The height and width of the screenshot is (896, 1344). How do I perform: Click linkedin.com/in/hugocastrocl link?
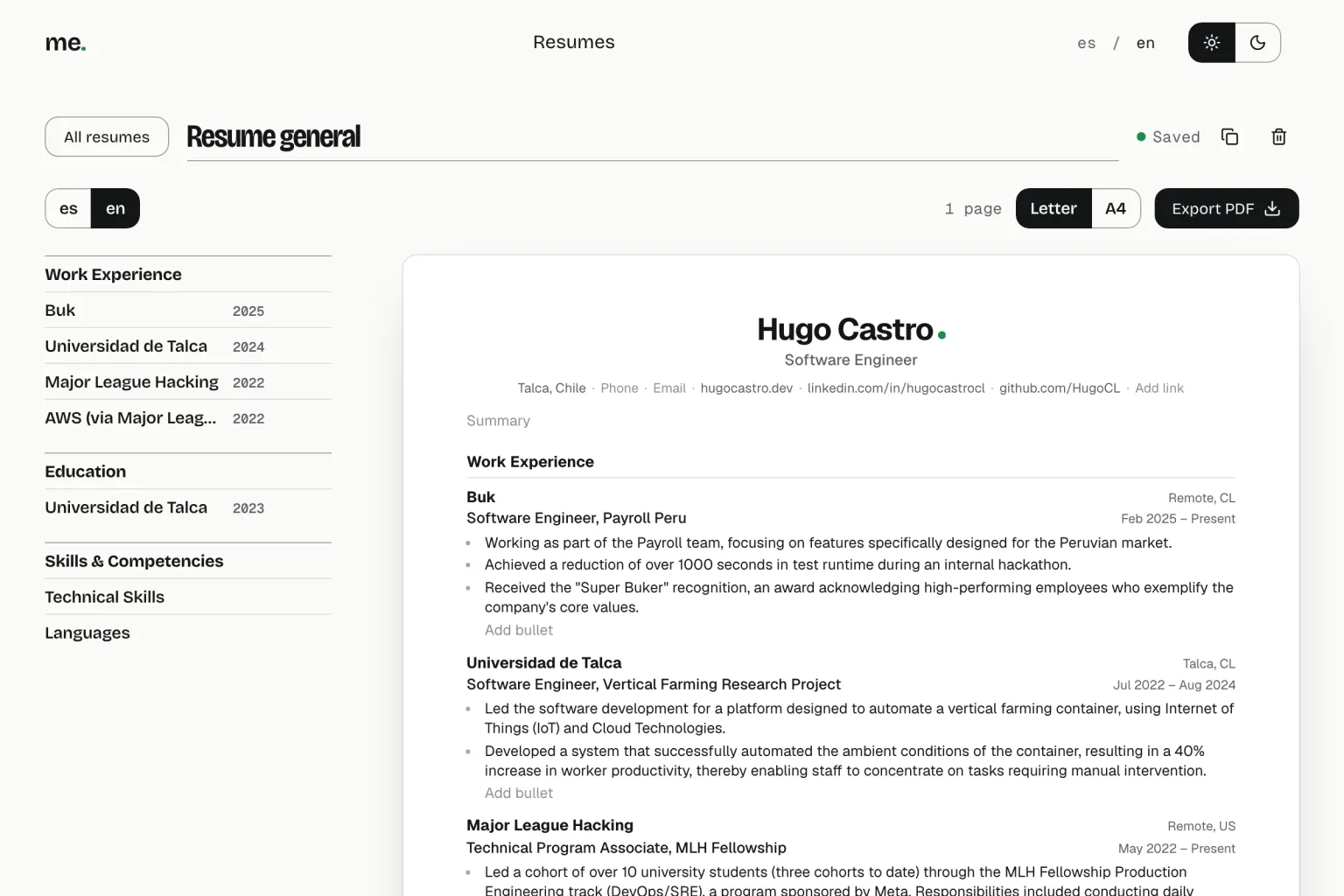pyautogui.click(x=896, y=388)
